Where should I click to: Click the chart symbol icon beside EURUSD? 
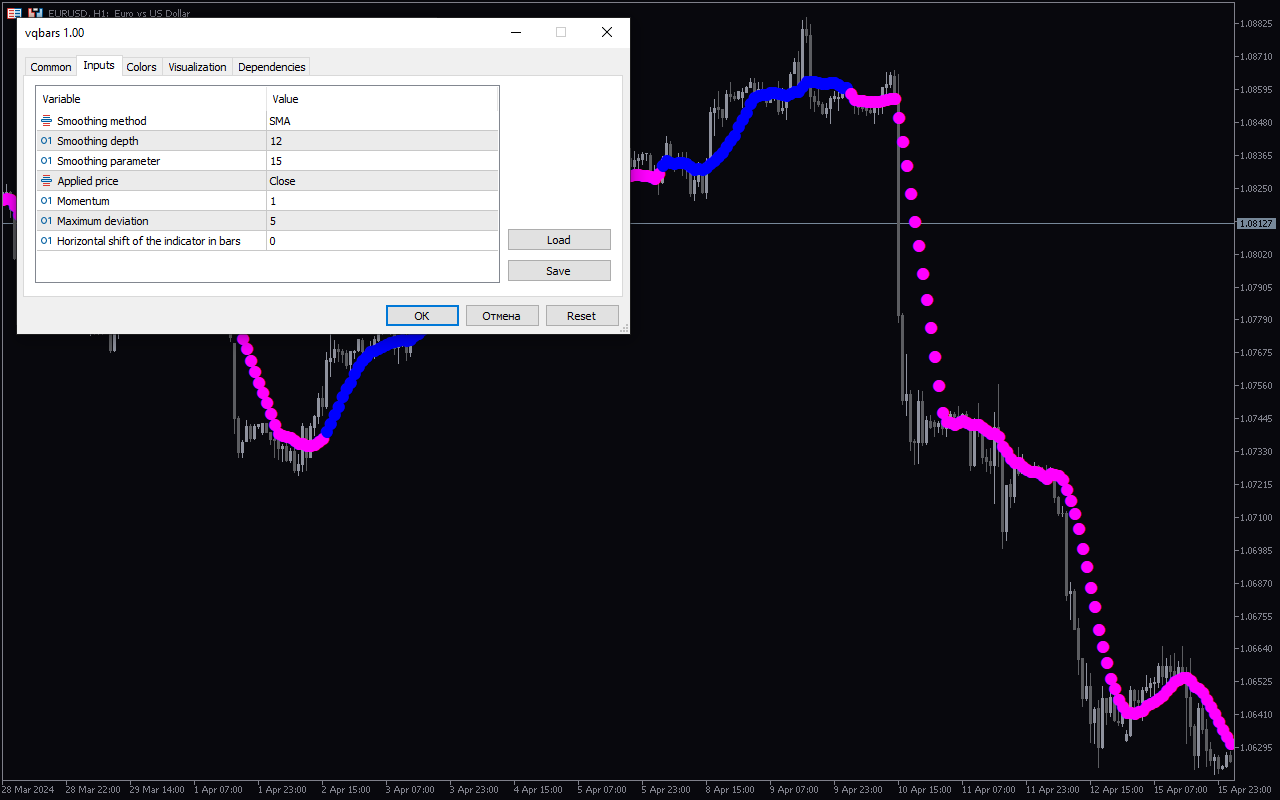35,13
